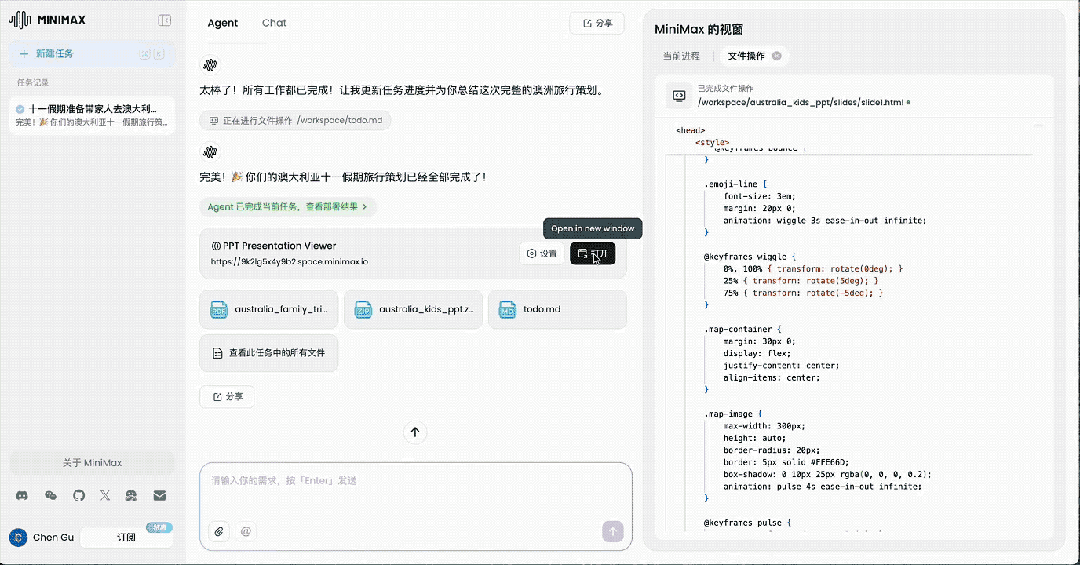Start a new task with 新建任务
Image resolution: width=1080 pixels, height=565 pixels.
click(91, 54)
